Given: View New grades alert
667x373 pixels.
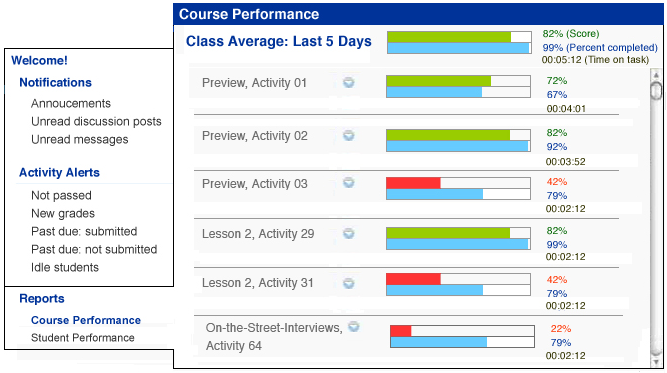Looking at the screenshot, I should point(63,214).
